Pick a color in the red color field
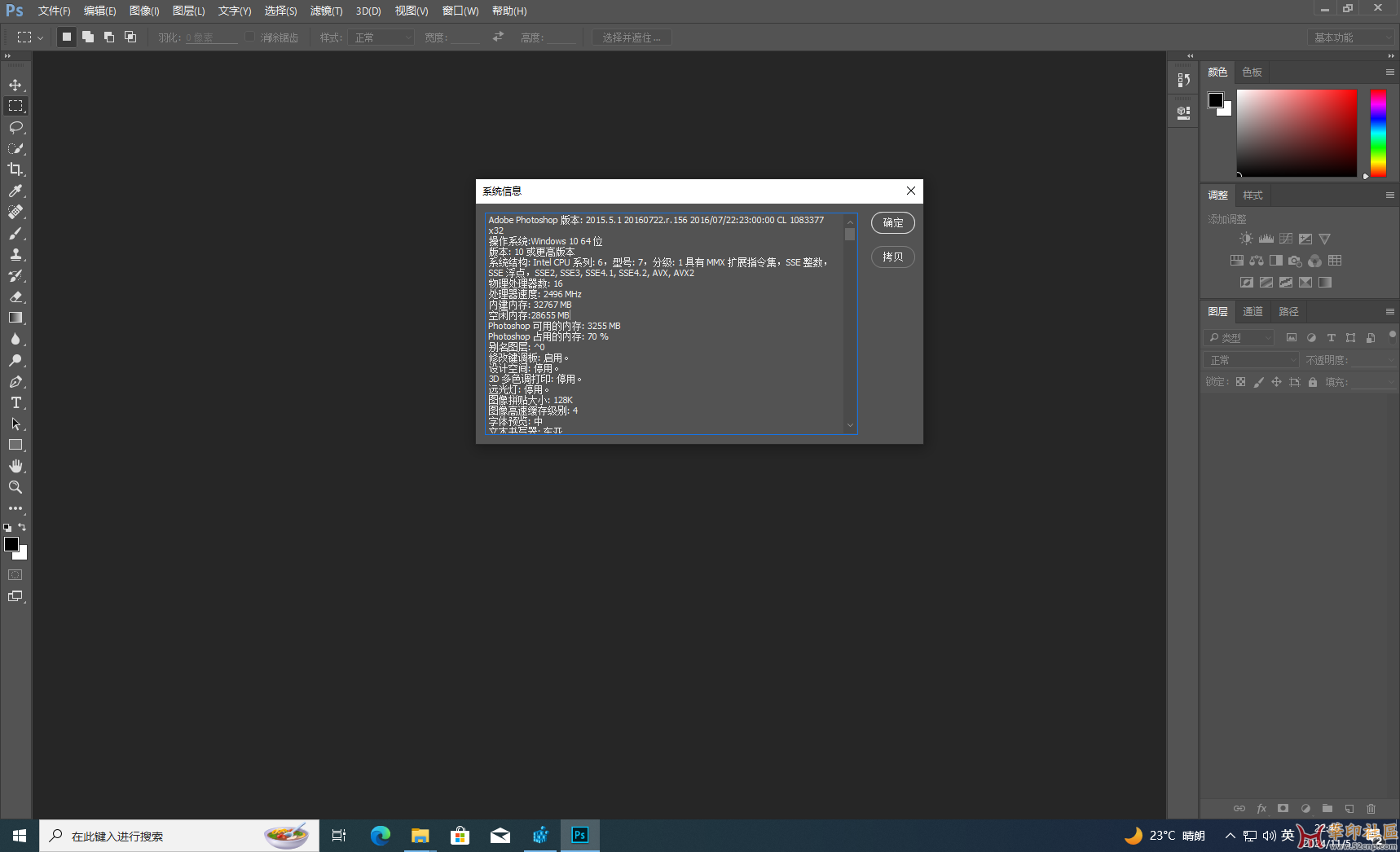 [x=1297, y=133]
